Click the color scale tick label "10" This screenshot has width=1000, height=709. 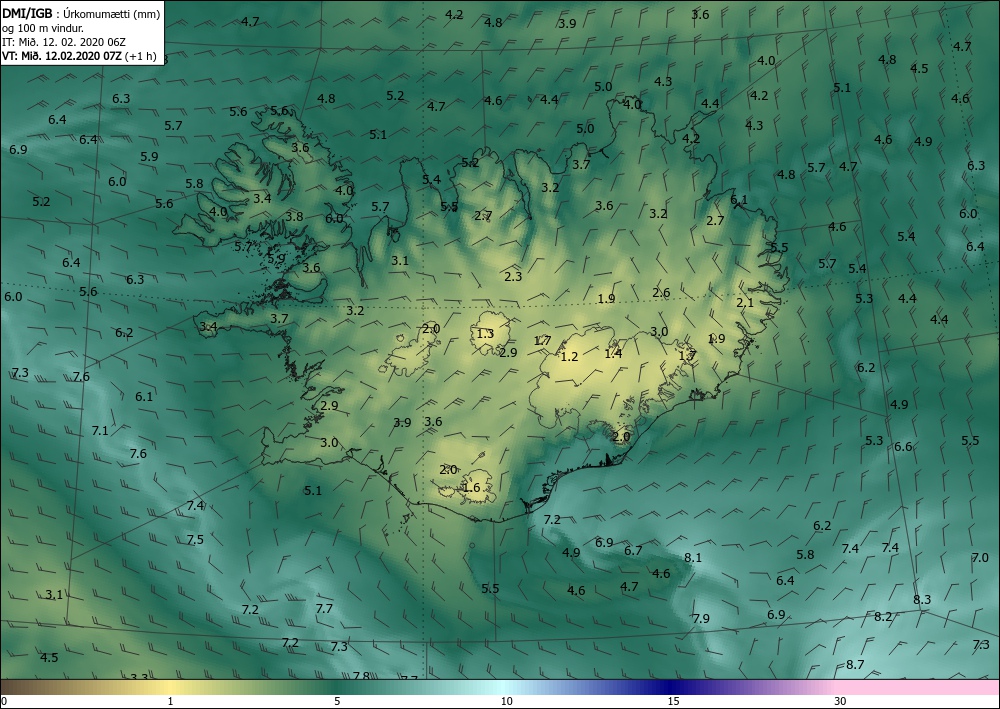click(x=506, y=702)
